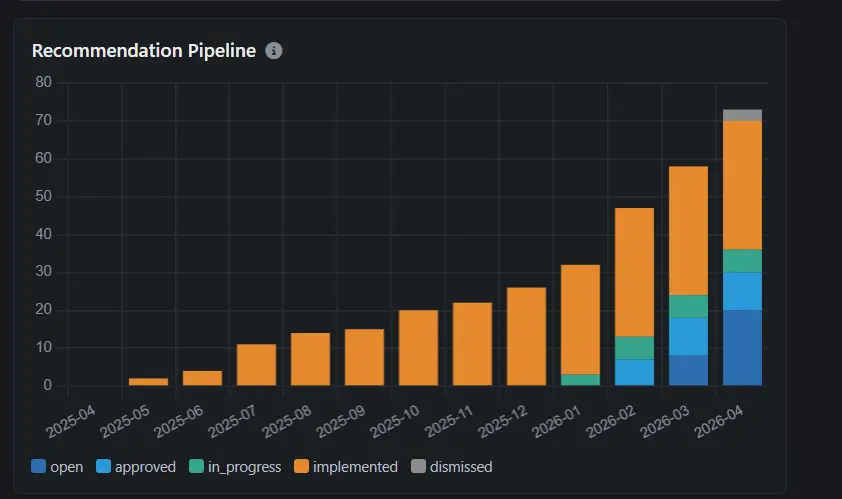Click the 2025-07 implemented bar
Screen dimensions: 842x499
pos(256,365)
